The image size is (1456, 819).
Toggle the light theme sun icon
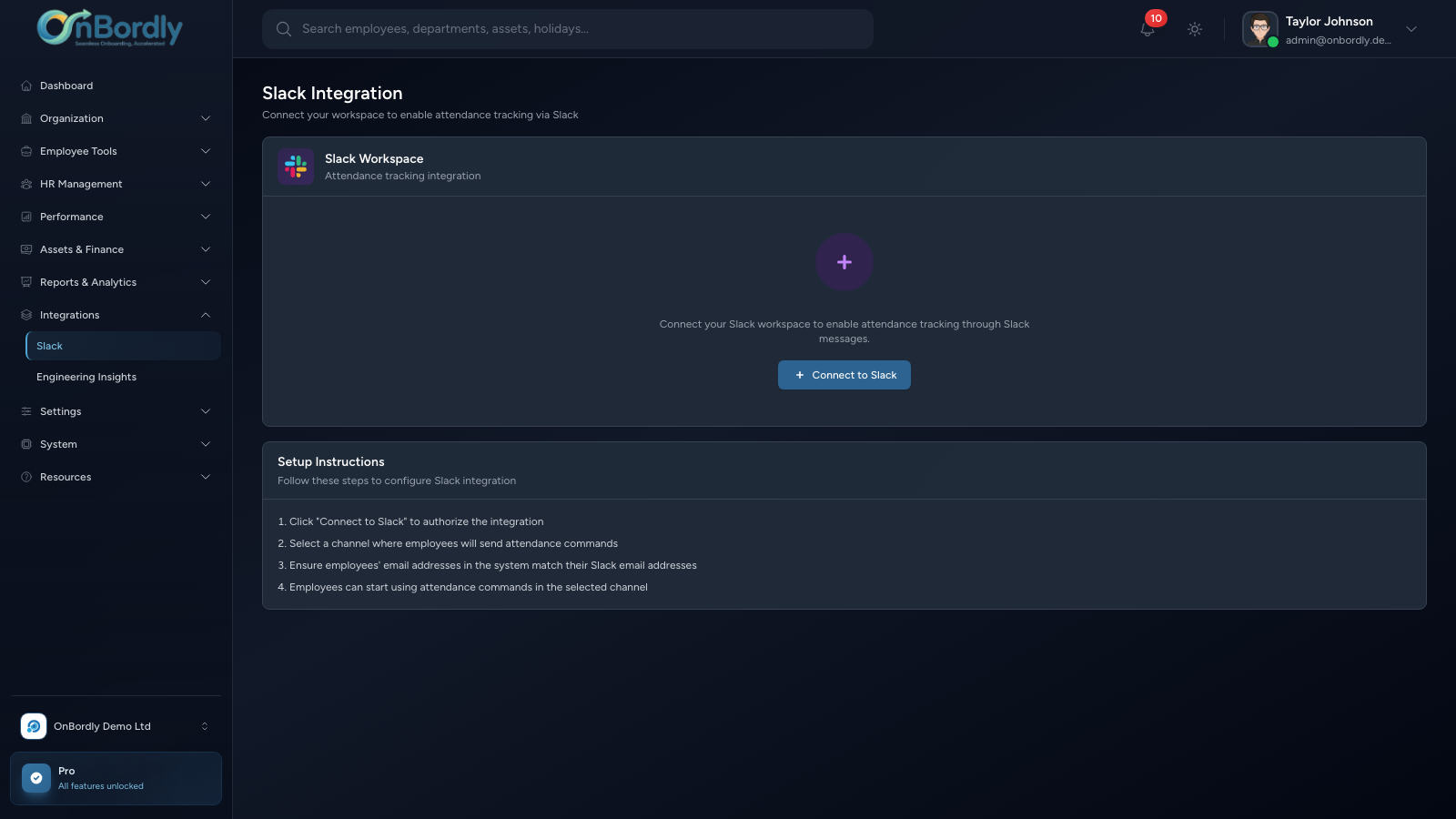click(1195, 29)
